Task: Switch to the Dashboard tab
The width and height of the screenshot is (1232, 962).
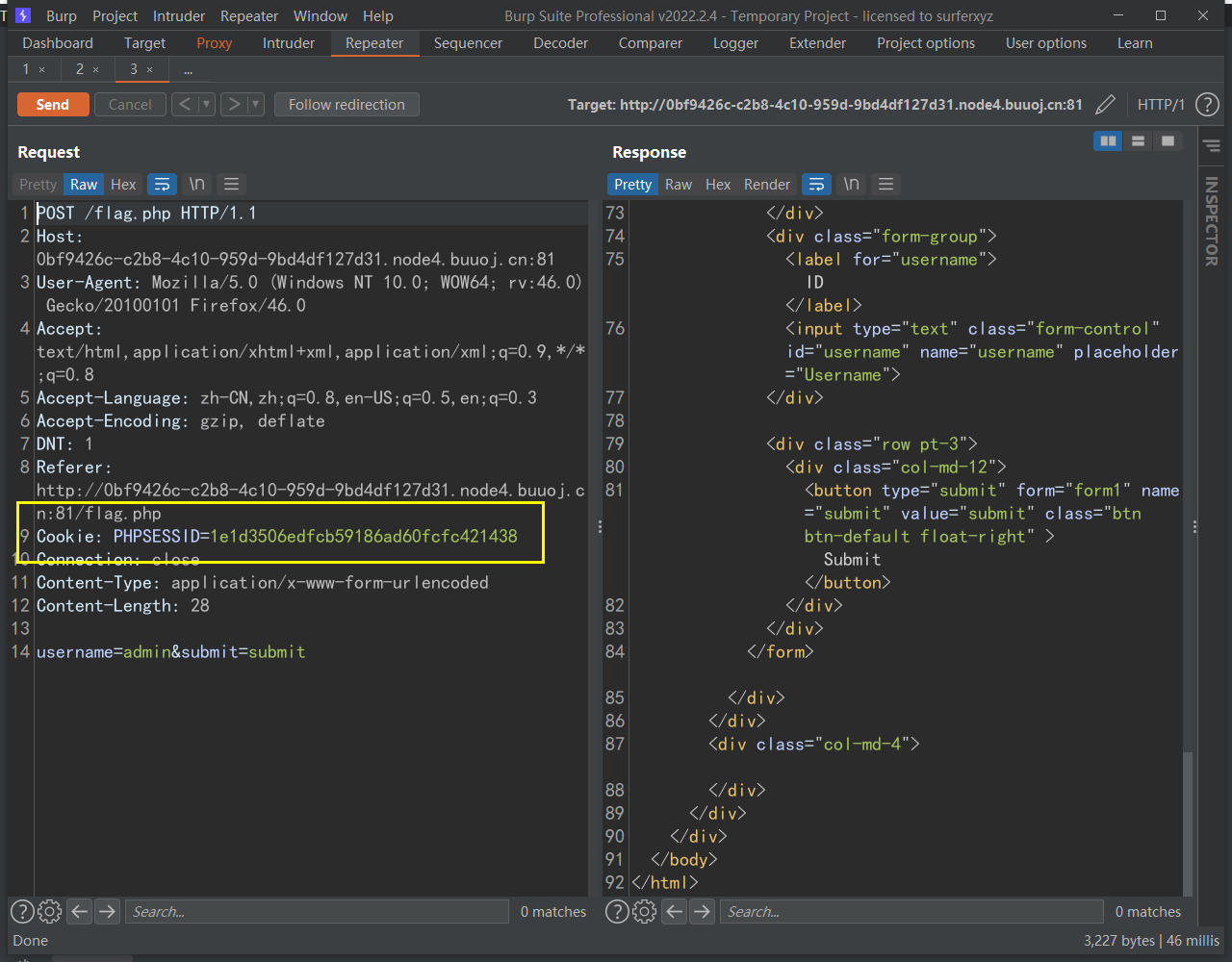Action: coord(58,43)
